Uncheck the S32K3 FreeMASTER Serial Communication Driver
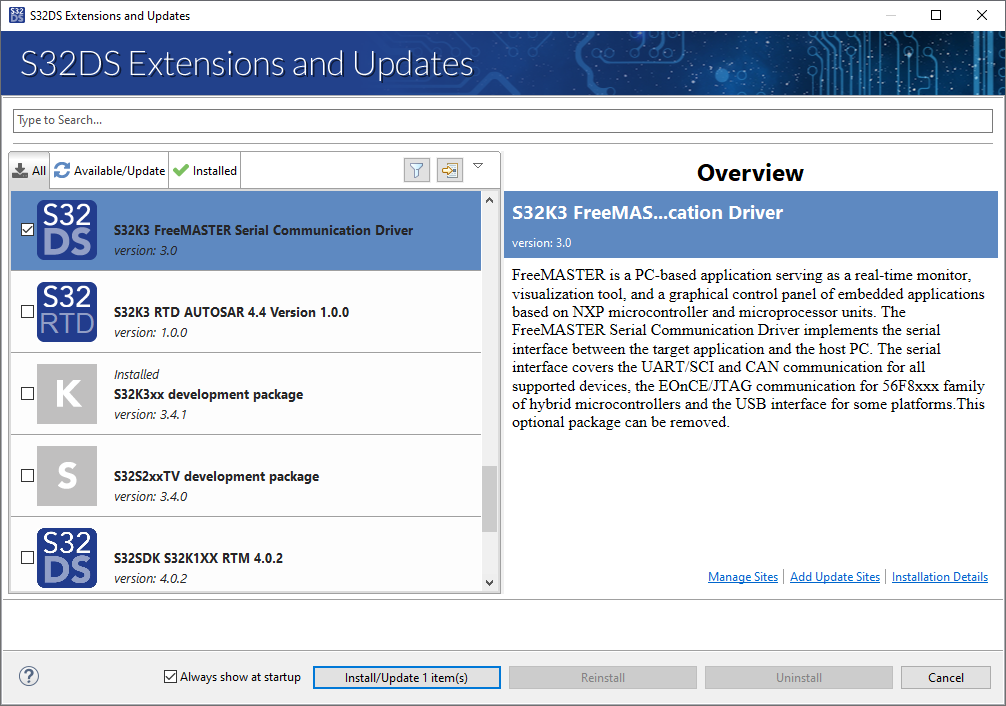The height and width of the screenshot is (706, 1006). tap(25, 229)
